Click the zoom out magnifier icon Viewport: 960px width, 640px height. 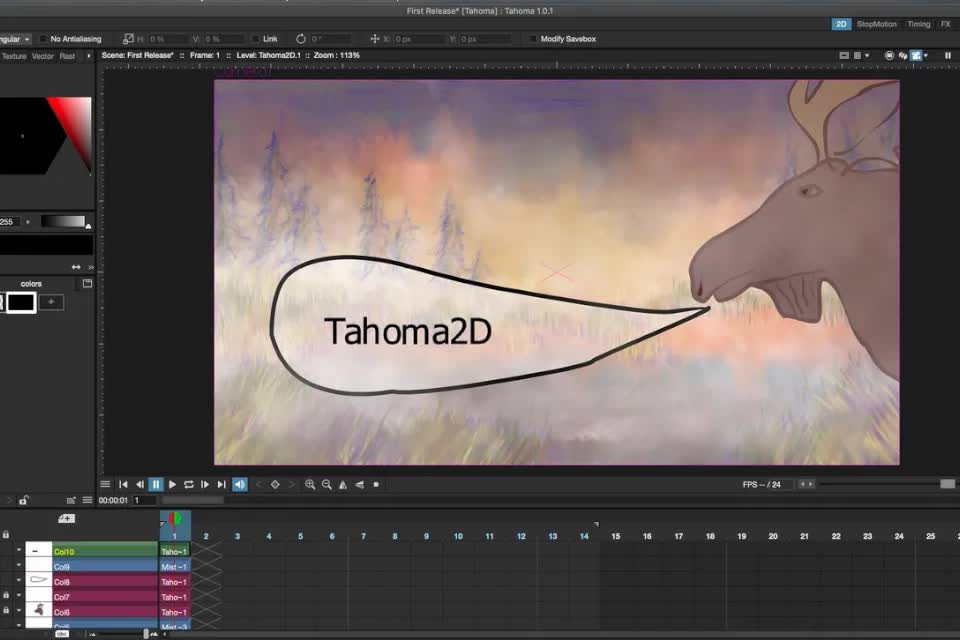tap(326, 484)
